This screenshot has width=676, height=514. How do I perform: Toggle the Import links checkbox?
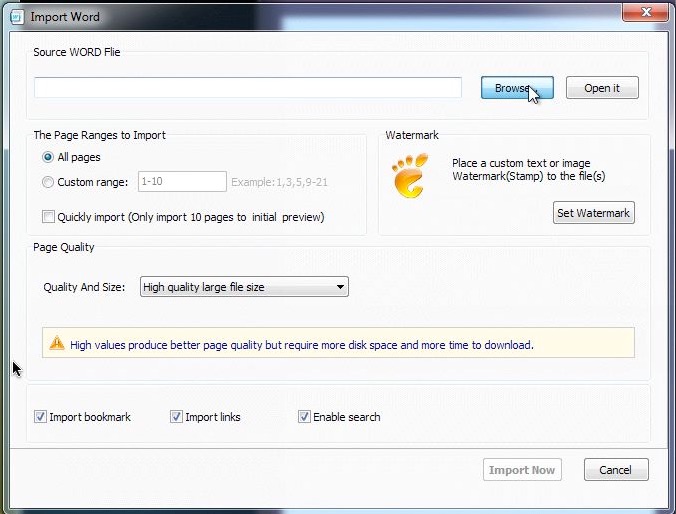coord(176,417)
